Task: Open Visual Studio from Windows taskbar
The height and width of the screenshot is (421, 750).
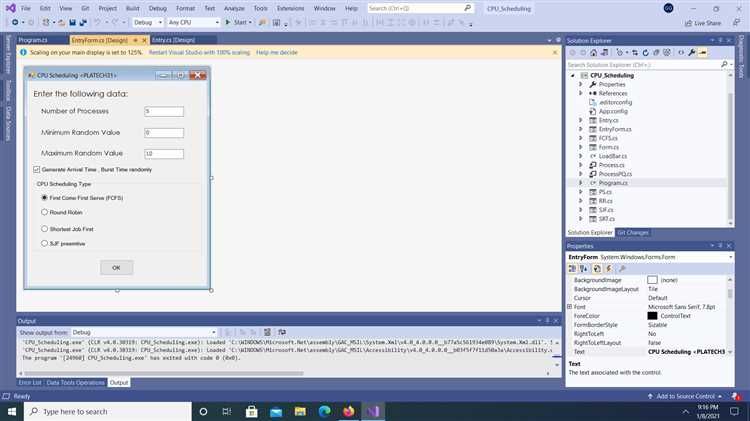Action: pos(373,411)
